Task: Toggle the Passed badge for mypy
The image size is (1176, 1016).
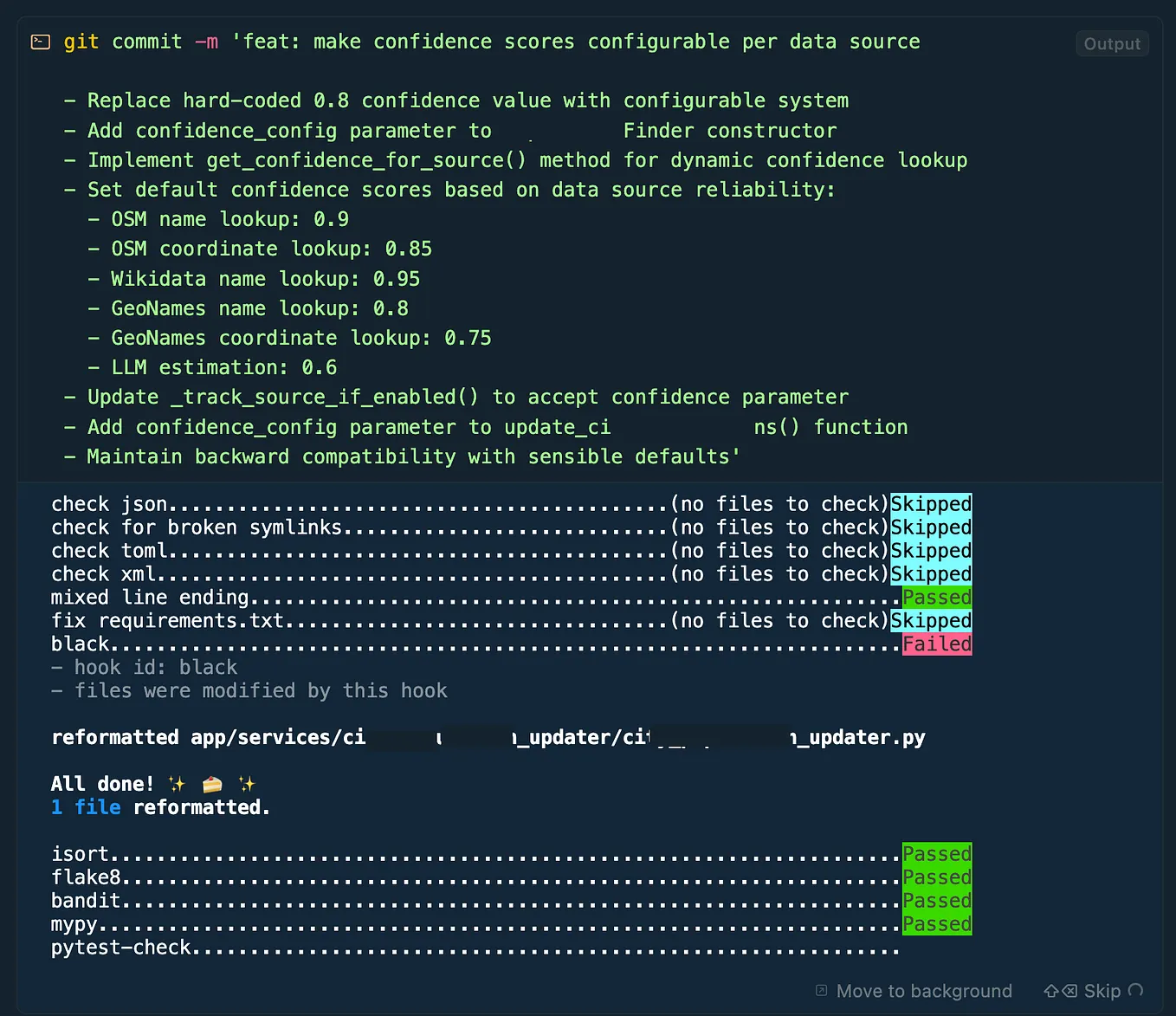Action: (936, 923)
